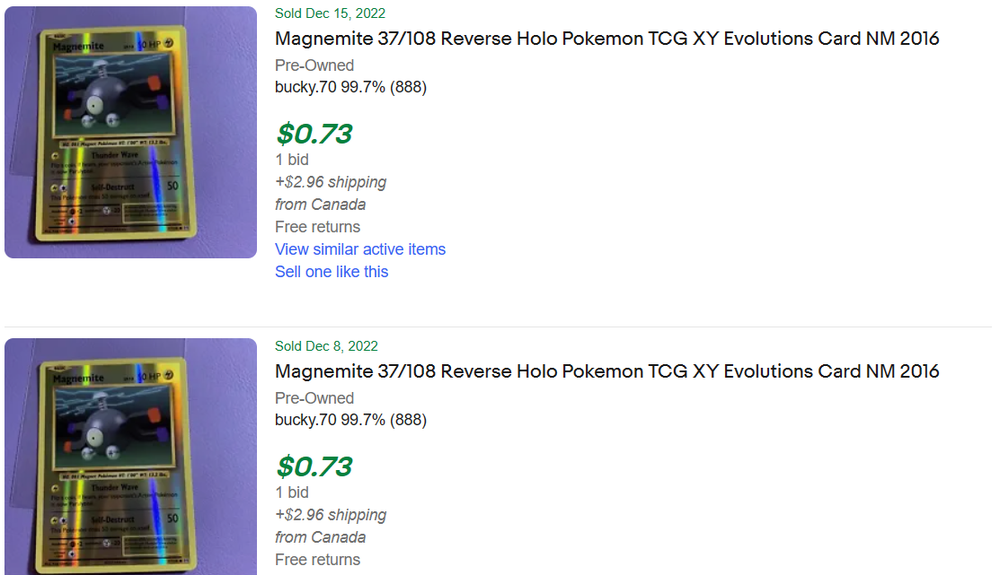Viewport: 1000px width, 575px height.
Task: Select the Sold Dec 15, 2022 label
Action: point(330,13)
